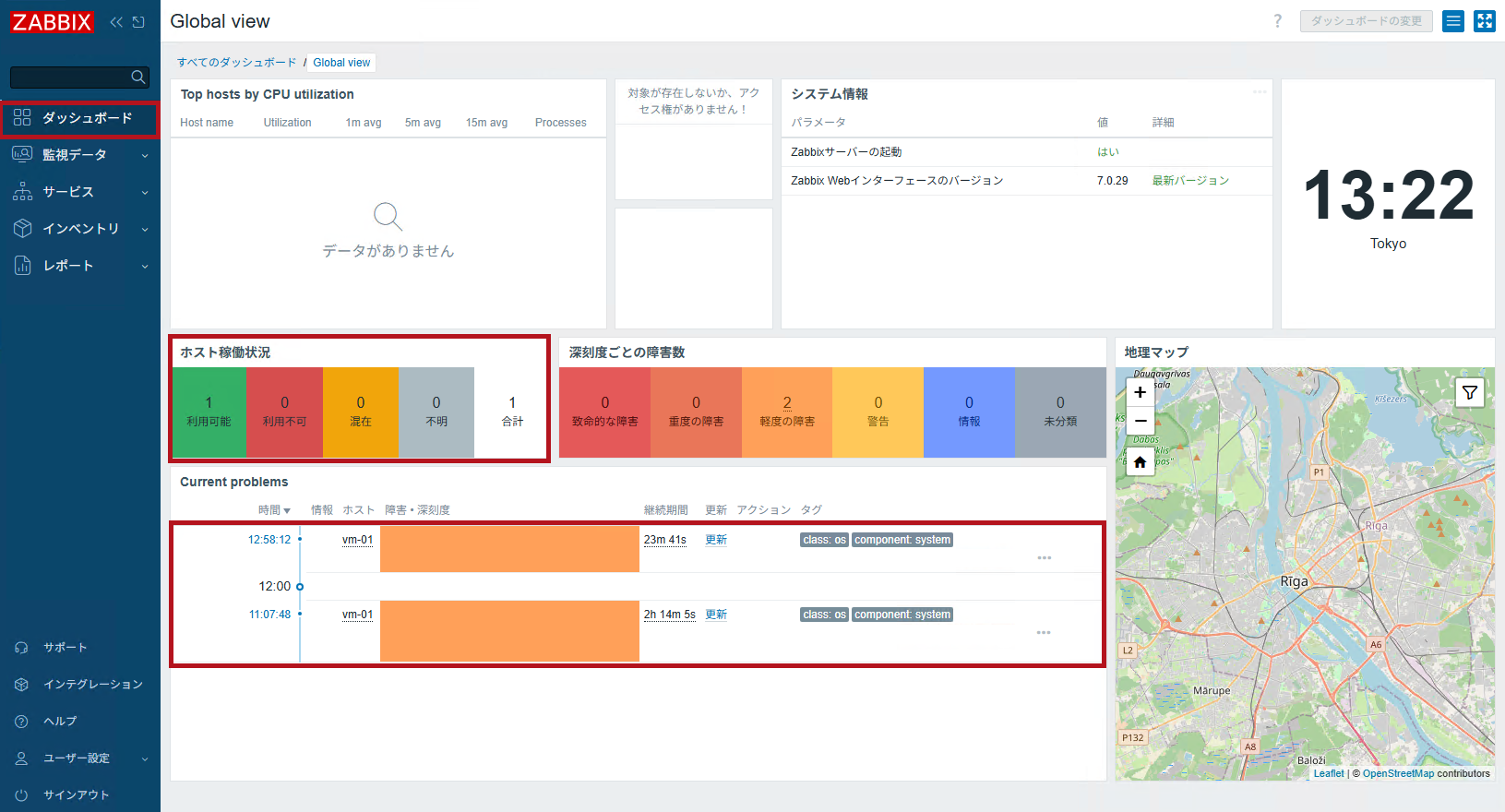Click the サービス chevron arrow
1505x812 pixels.
145,193
